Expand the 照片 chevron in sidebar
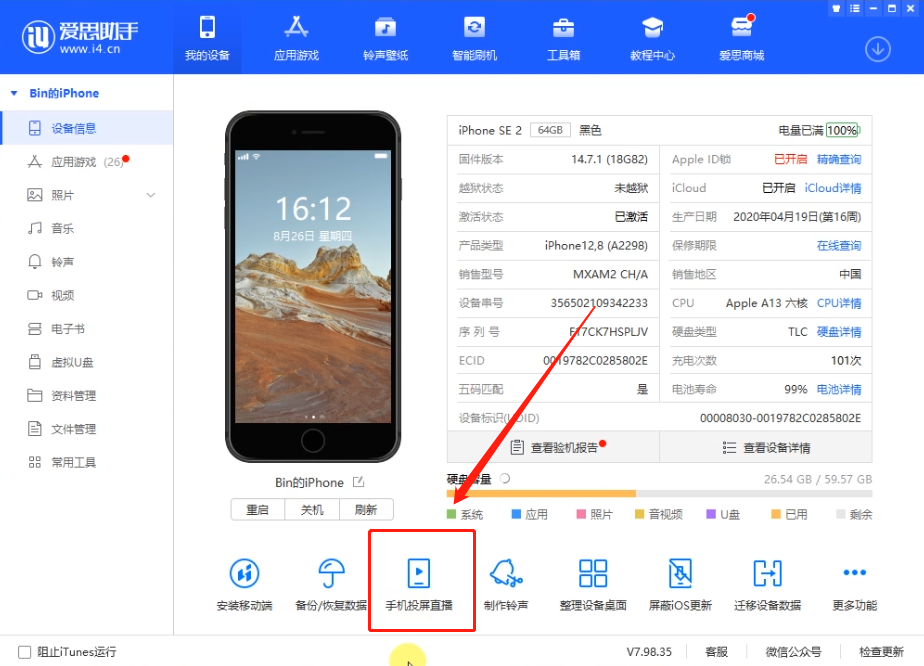The width and height of the screenshot is (924, 666). (151, 195)
